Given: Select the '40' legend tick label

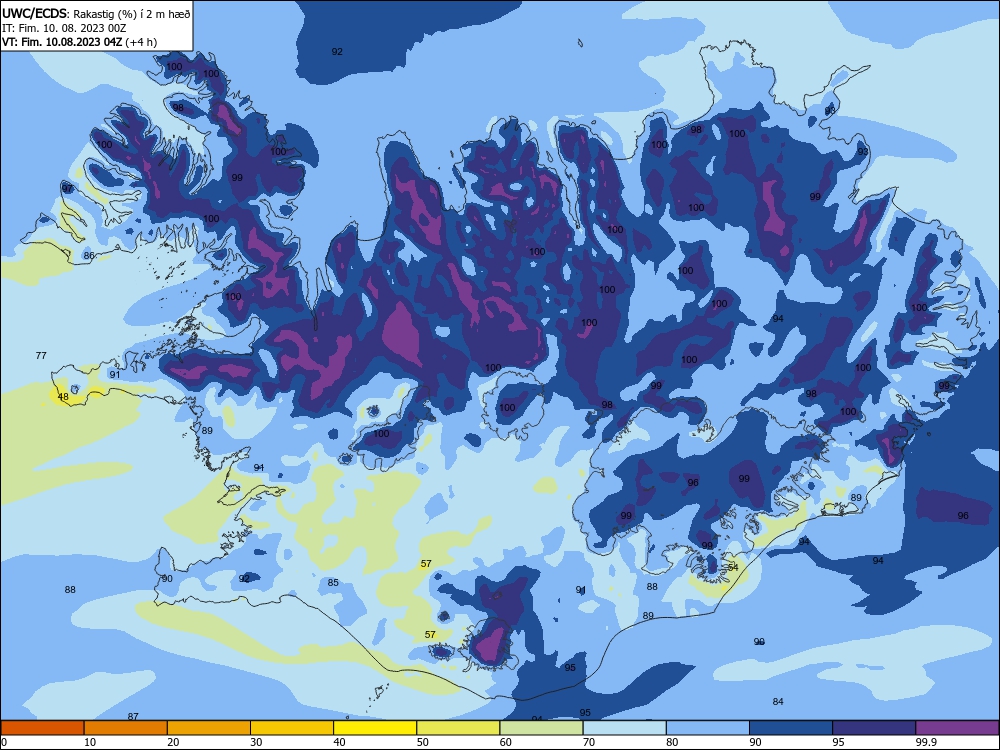Looking at the screenshot, I should 340,742.
